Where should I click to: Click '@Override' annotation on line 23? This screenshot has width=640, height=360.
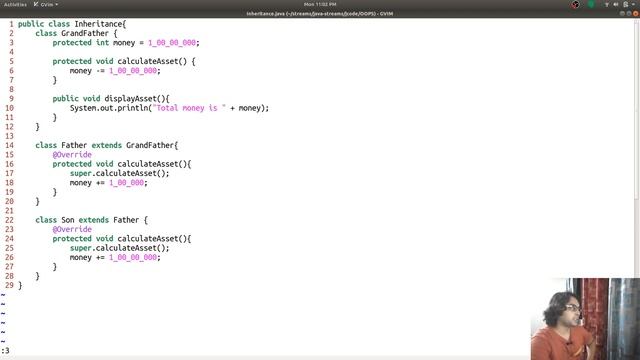click(x=72, y=229)
